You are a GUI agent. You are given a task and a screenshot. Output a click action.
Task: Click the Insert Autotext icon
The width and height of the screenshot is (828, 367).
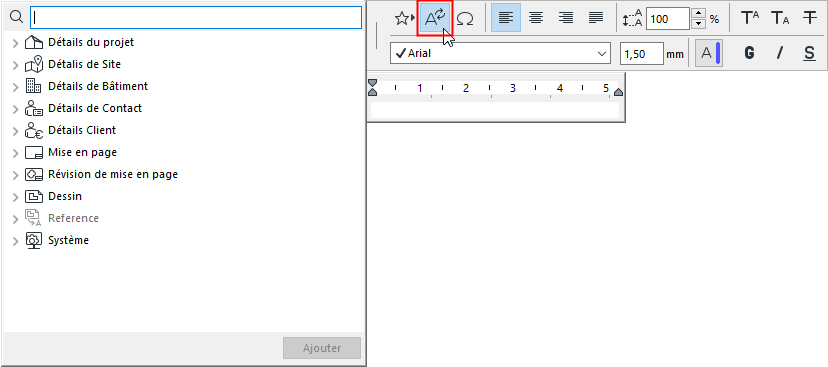coord(436,18)
